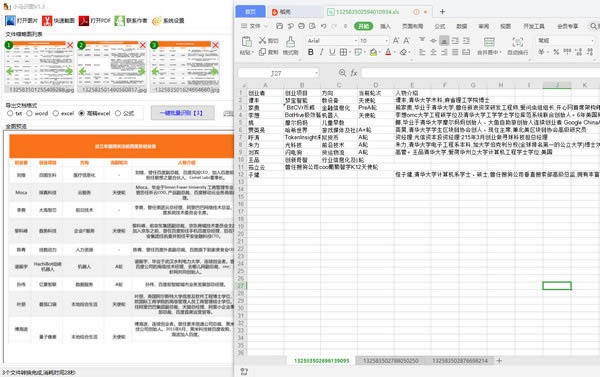Select the formula export radio button

pyautogui.click(x=118, y=113)
